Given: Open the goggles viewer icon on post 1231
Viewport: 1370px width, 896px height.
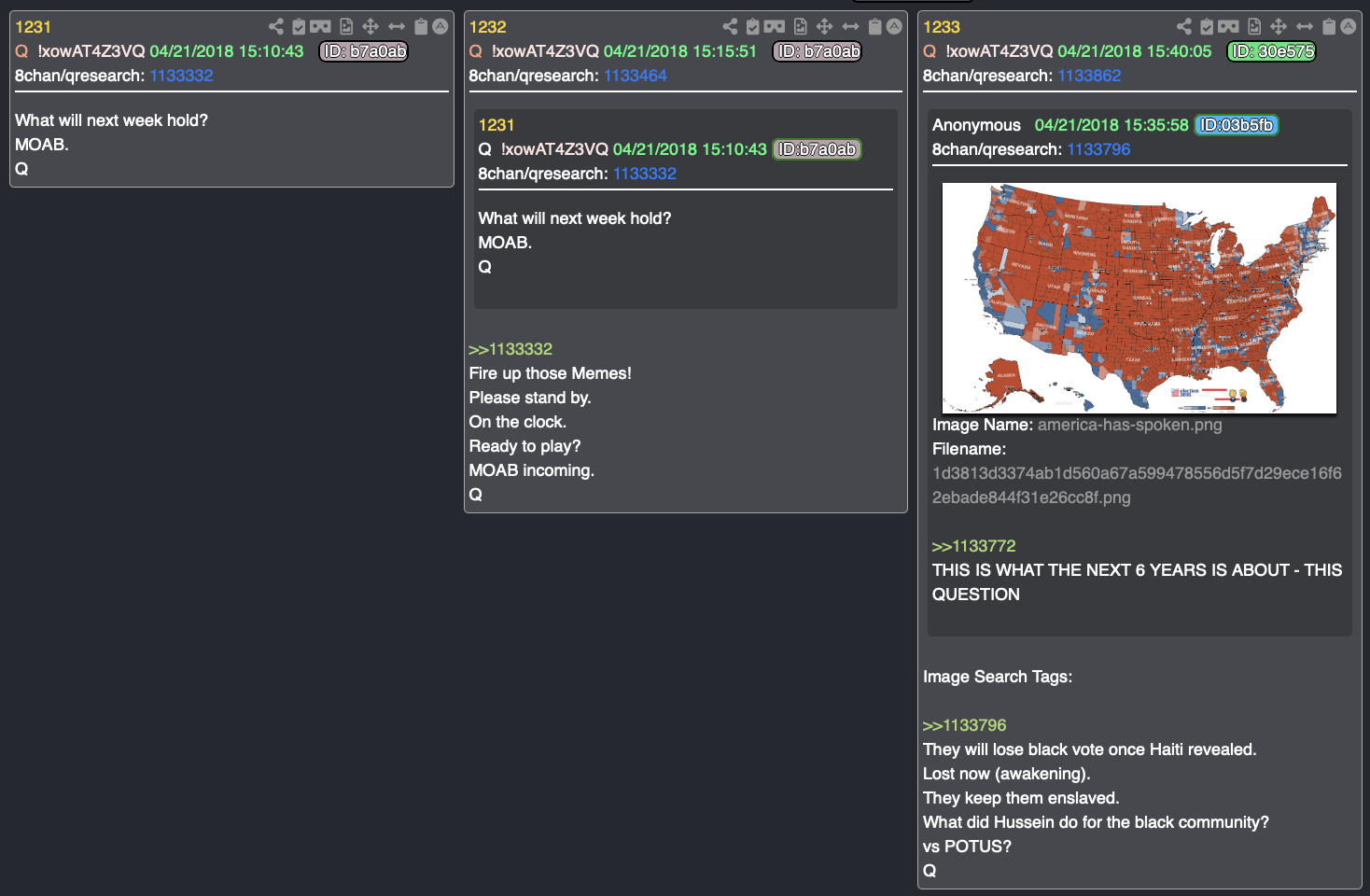Looking at the screenshot, I should 321,26.
